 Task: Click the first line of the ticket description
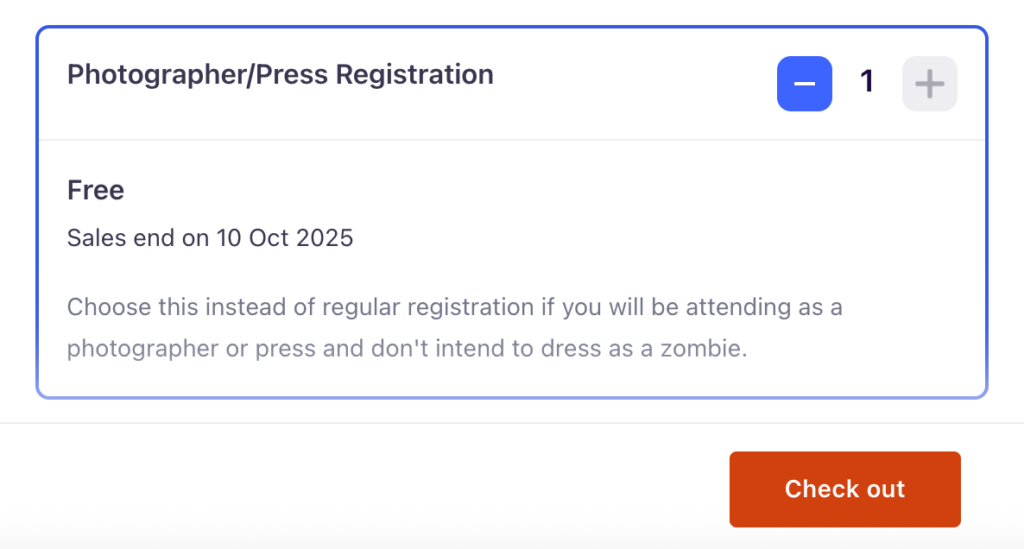(x=454, y=306)
